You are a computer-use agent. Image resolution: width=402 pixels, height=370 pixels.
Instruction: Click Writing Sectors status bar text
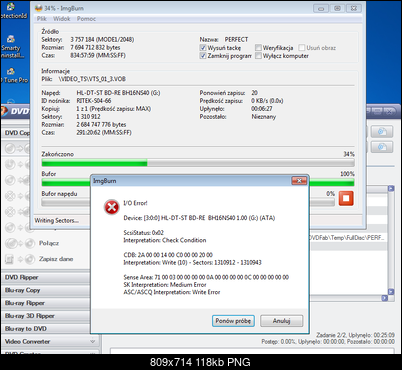(57, 221)
